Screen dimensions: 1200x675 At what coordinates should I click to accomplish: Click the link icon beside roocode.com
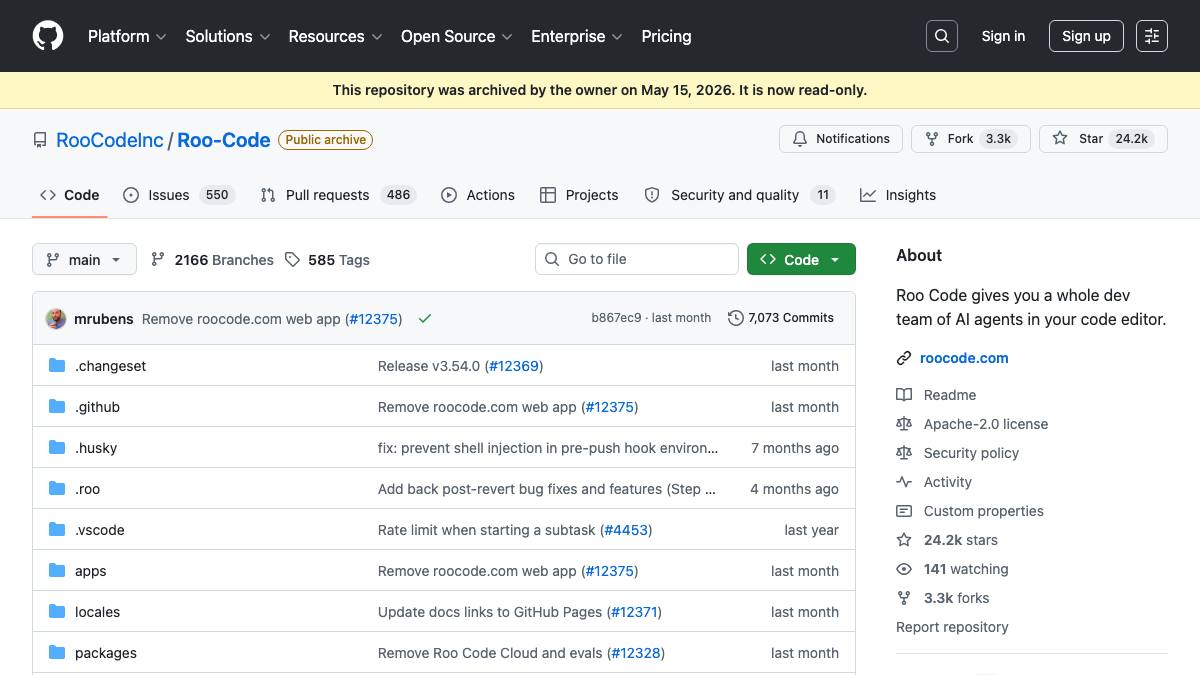[904, 358]
